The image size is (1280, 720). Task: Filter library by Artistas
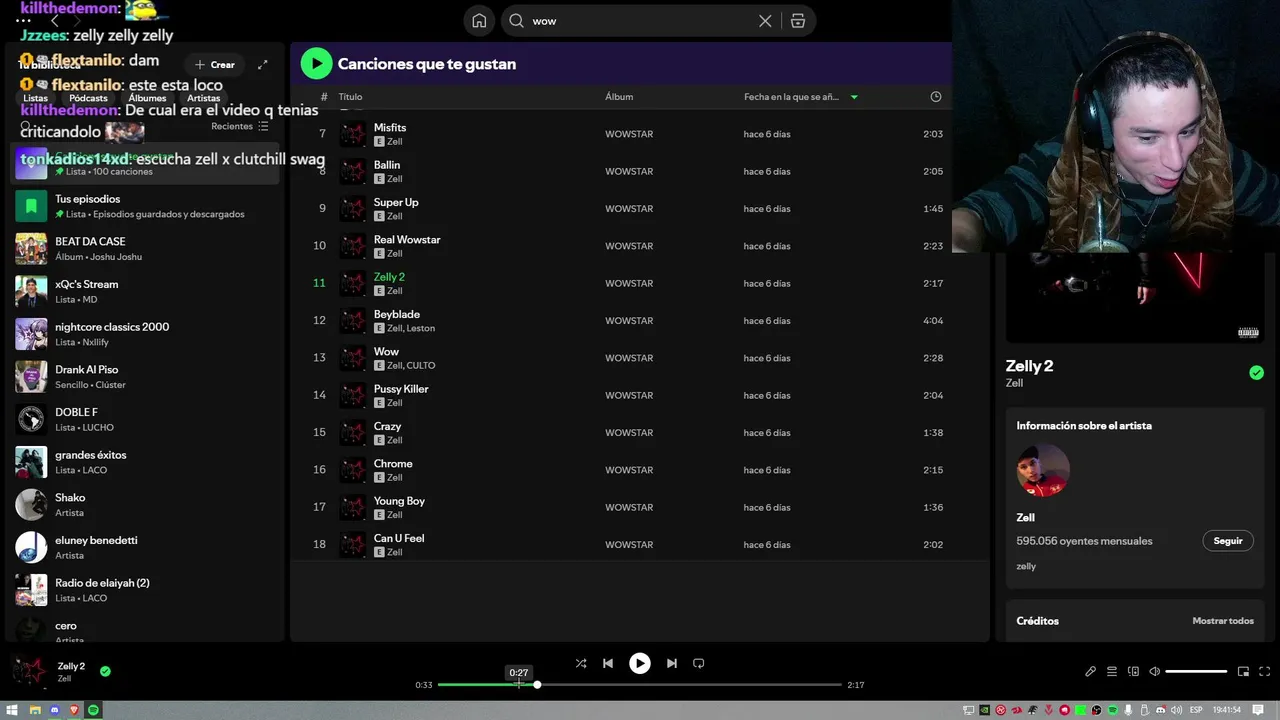(203, 98)
